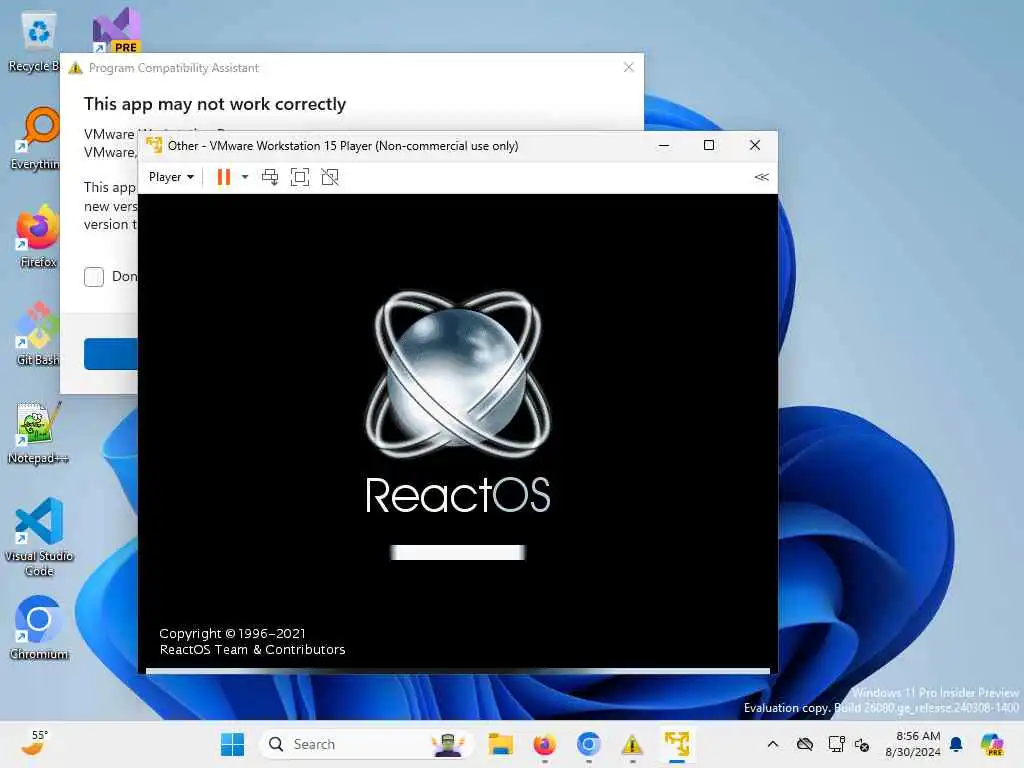1024x768 pixels.
Task: Expand the power options arrow beside pause
Action: (245, 177)
